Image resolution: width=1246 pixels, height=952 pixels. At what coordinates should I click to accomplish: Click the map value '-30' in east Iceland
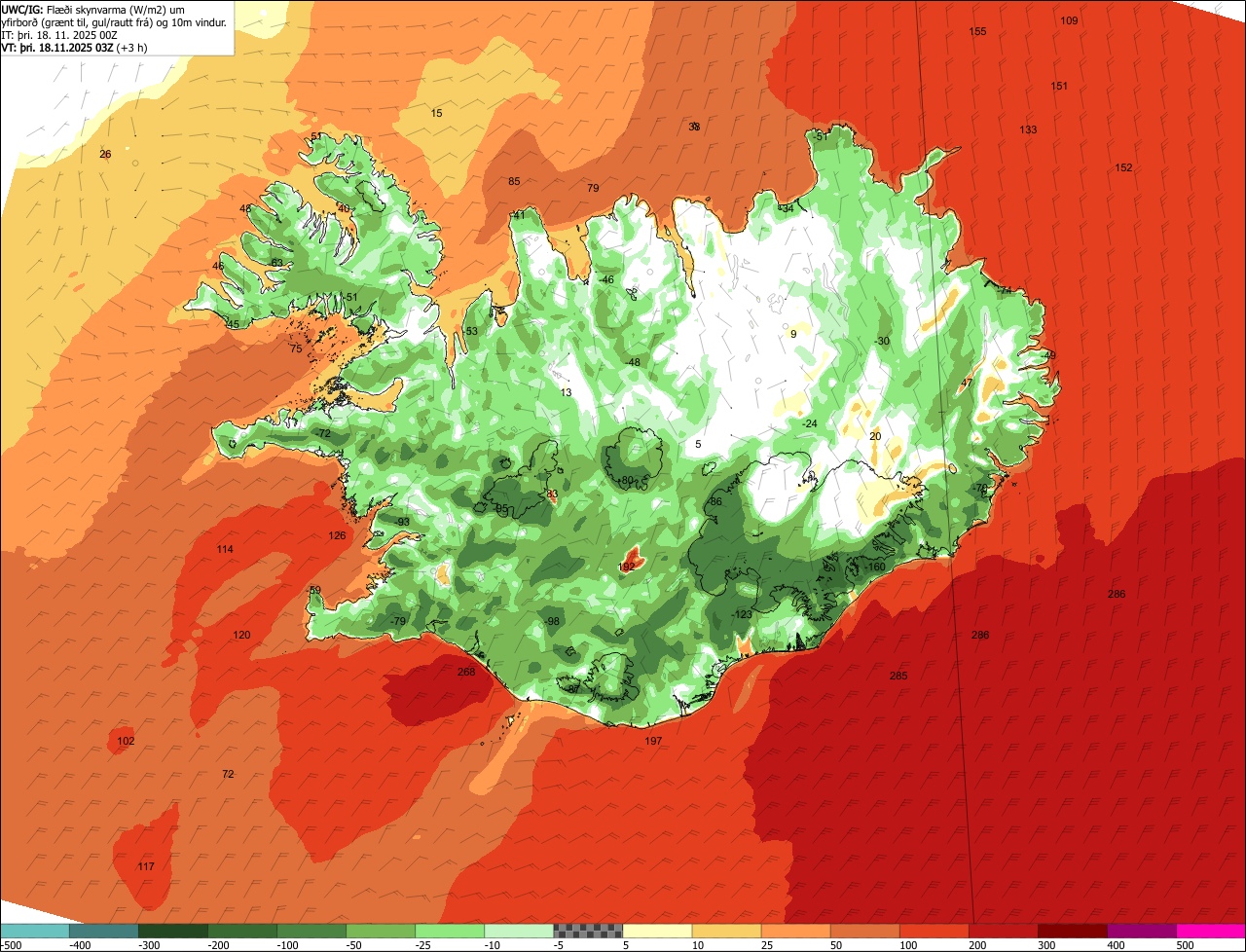pos(882,342)
